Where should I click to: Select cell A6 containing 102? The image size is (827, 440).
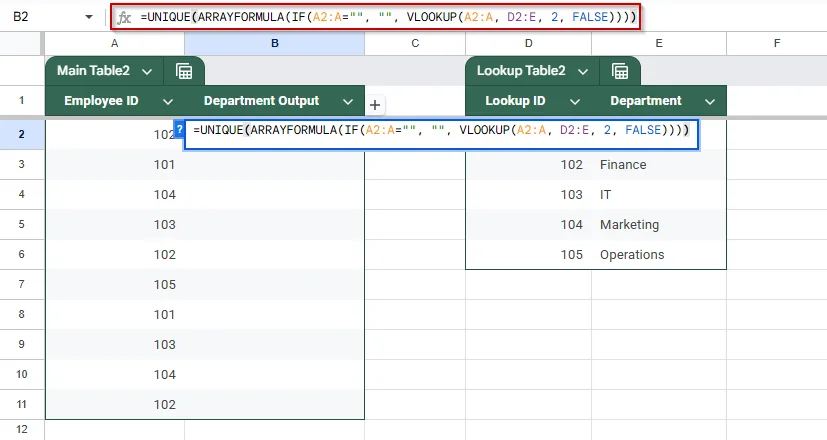point(115,255)
